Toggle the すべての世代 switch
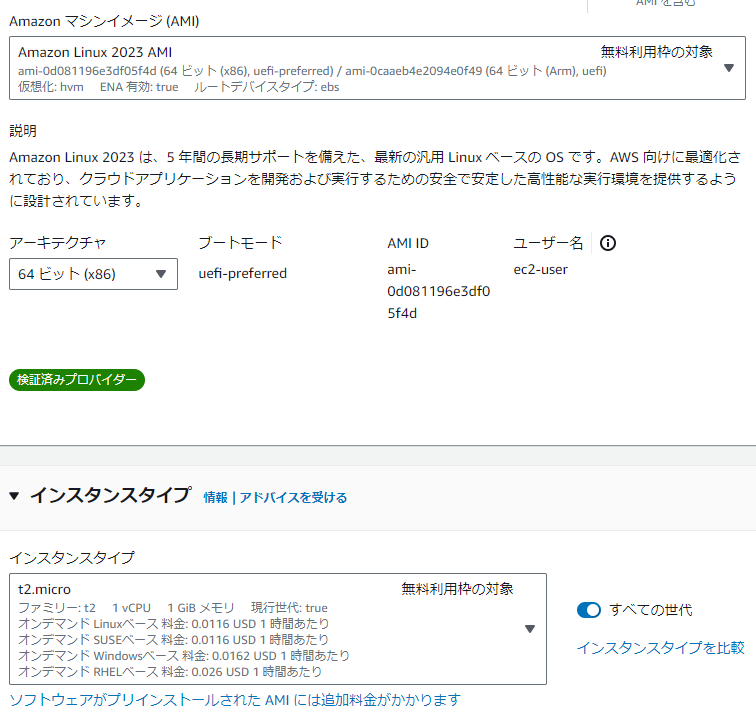This screenshot has height=717, width=756. coord(589,610)
